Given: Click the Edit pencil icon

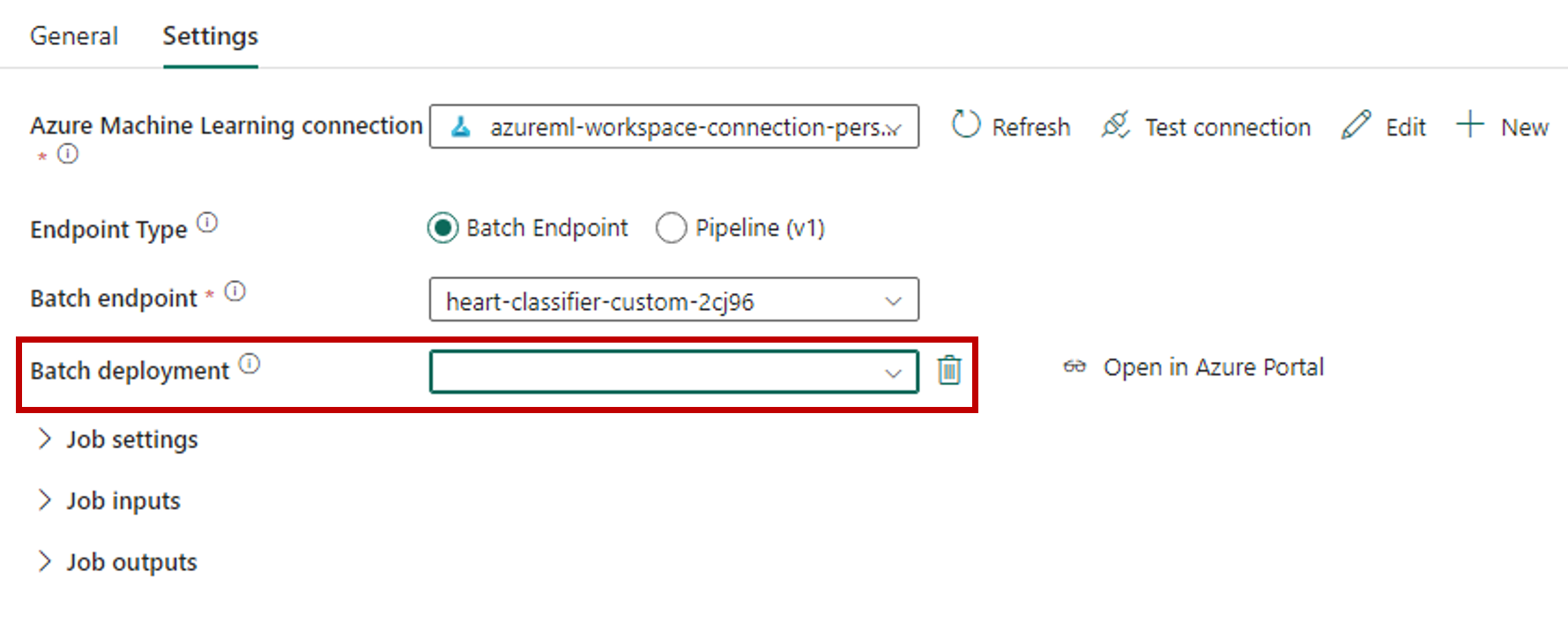Looking at the screenshot, I should (x=1356, y=125).
